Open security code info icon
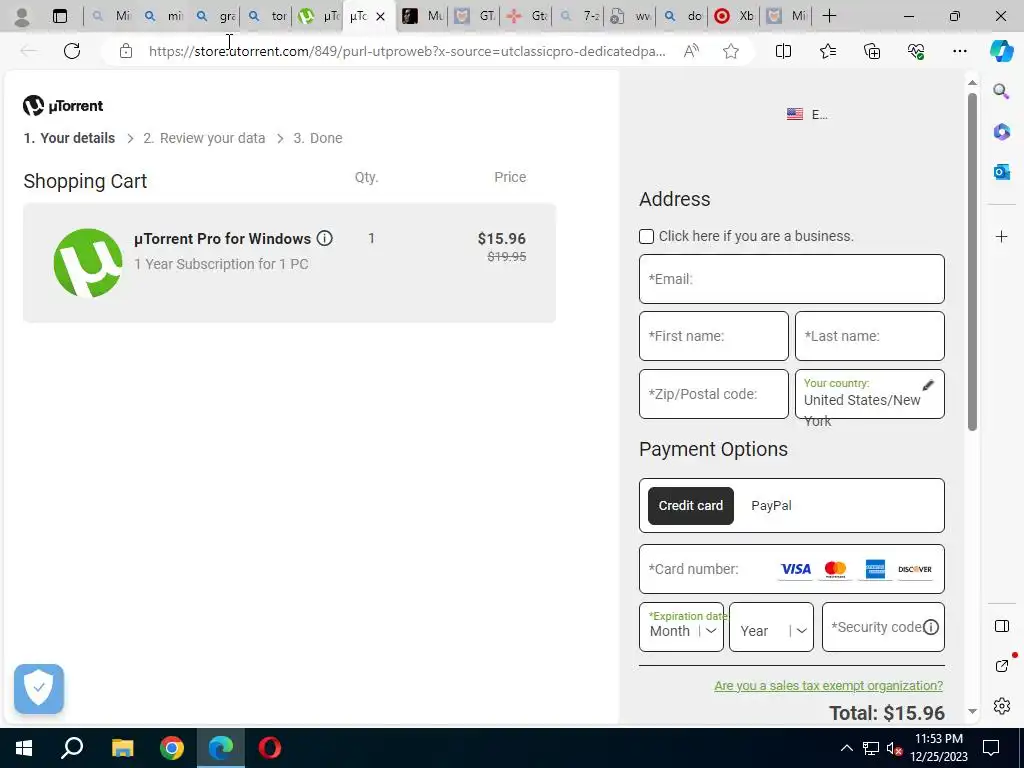This screenshot has width=1024, height=768. (x=931, y=627)
